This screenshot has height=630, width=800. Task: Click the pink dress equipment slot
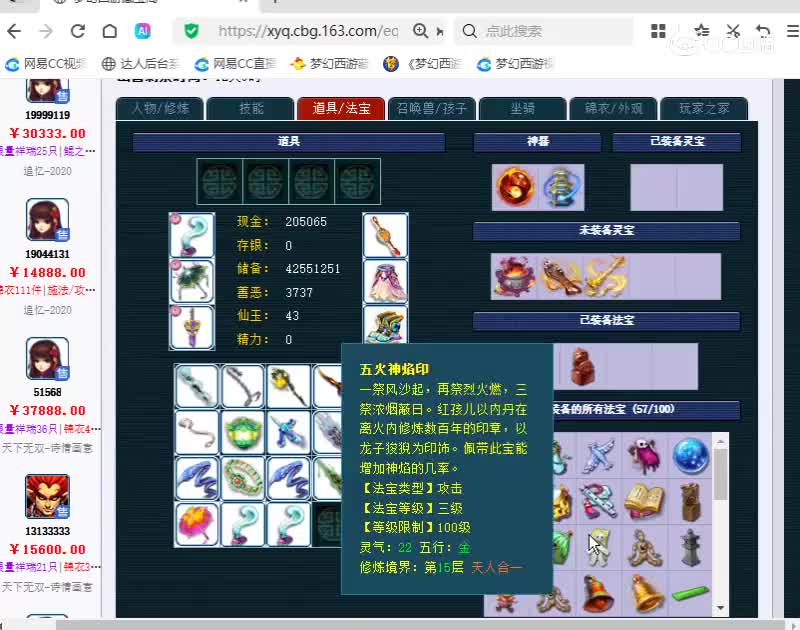[x=386, y=282]
